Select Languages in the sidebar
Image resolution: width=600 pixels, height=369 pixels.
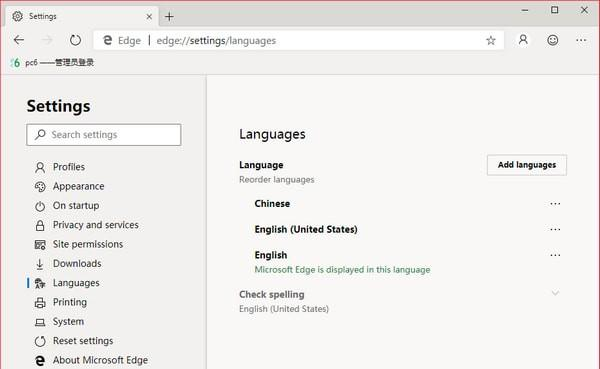(76, 283)
